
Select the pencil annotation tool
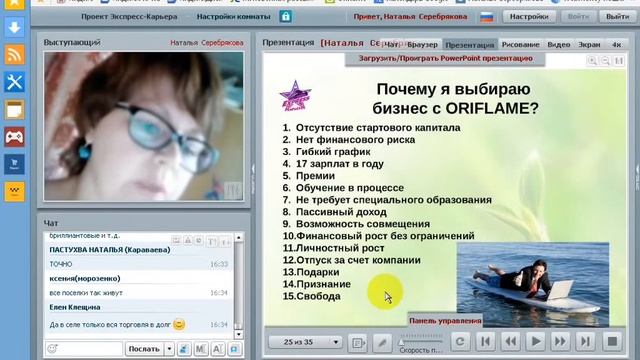[x=382, y=342]
